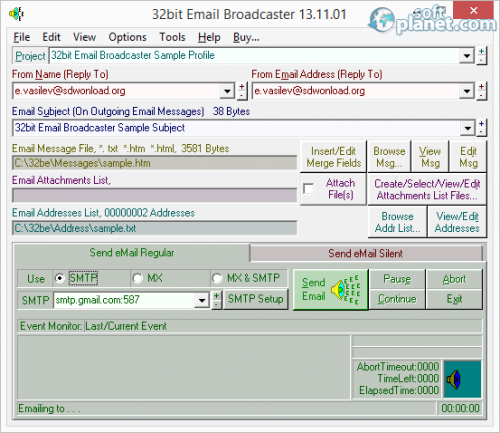Screen dimensions: 500x433
Task: Toggle the Attach File(s) checkbox
Action: 309,189
